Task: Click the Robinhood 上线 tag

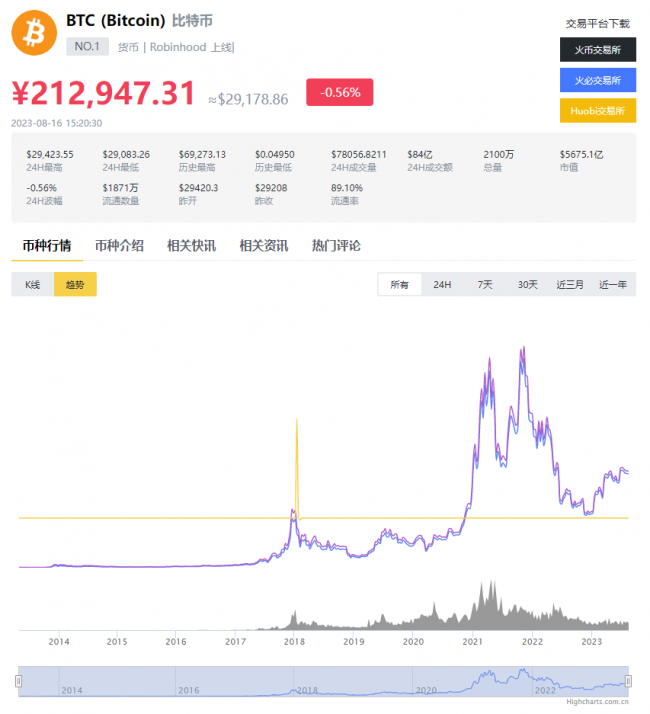Action: [x=191, y=47]
